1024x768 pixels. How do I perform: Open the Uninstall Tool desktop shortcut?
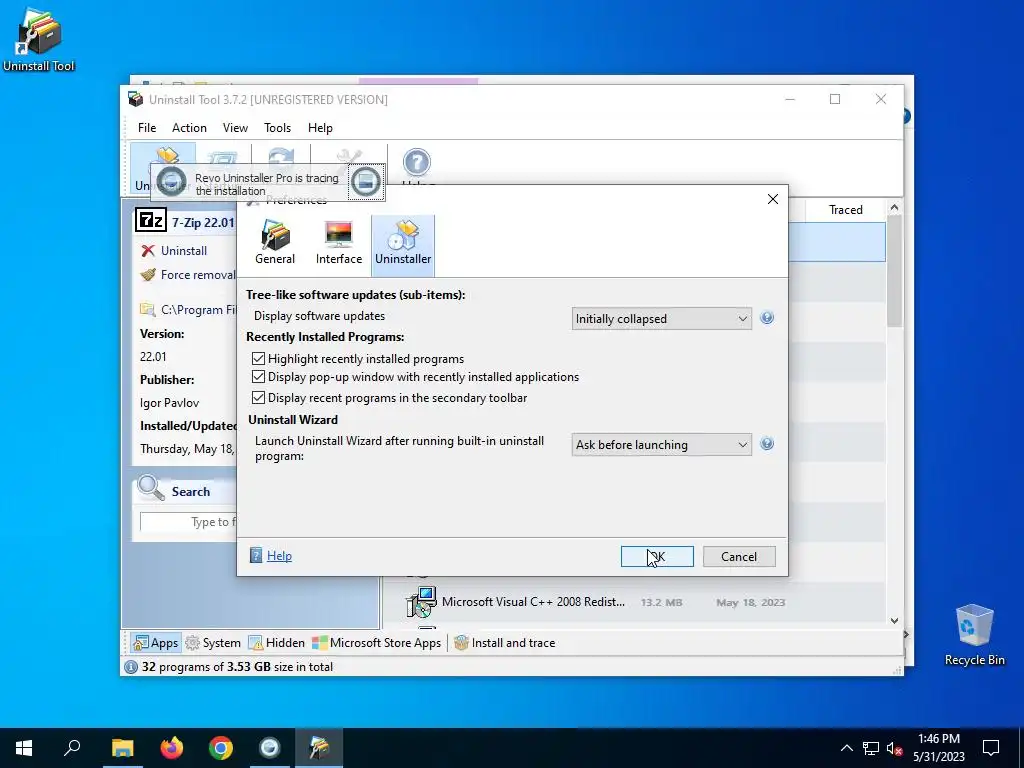39,40
